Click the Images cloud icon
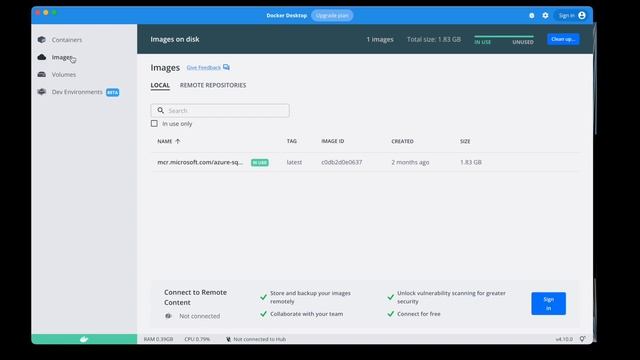This screenshot has width=640, height=360. (x=42, y=57)
